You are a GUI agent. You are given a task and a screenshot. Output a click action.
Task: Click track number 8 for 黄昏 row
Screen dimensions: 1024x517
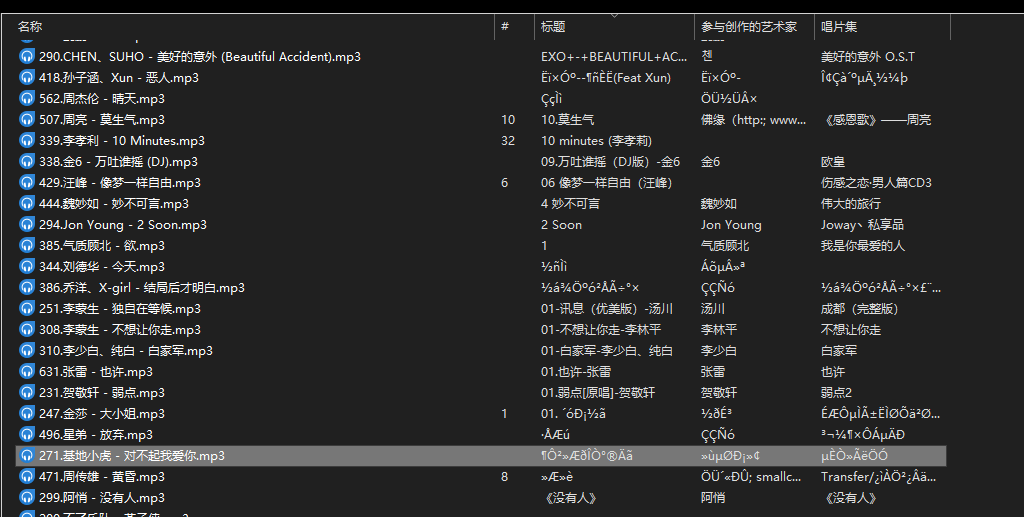[x=504, y=477]
